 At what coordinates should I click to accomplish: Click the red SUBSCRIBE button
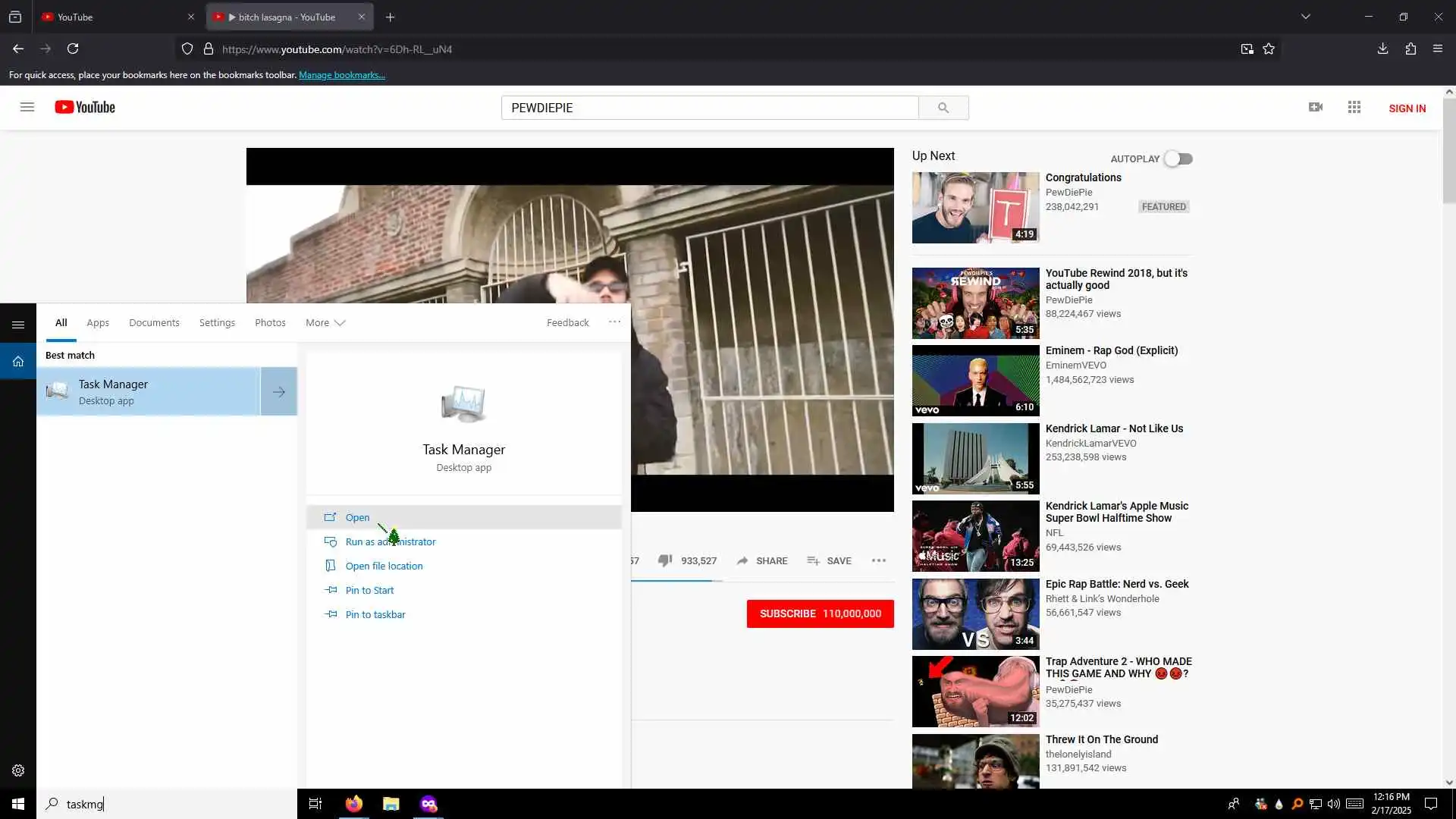820,613
